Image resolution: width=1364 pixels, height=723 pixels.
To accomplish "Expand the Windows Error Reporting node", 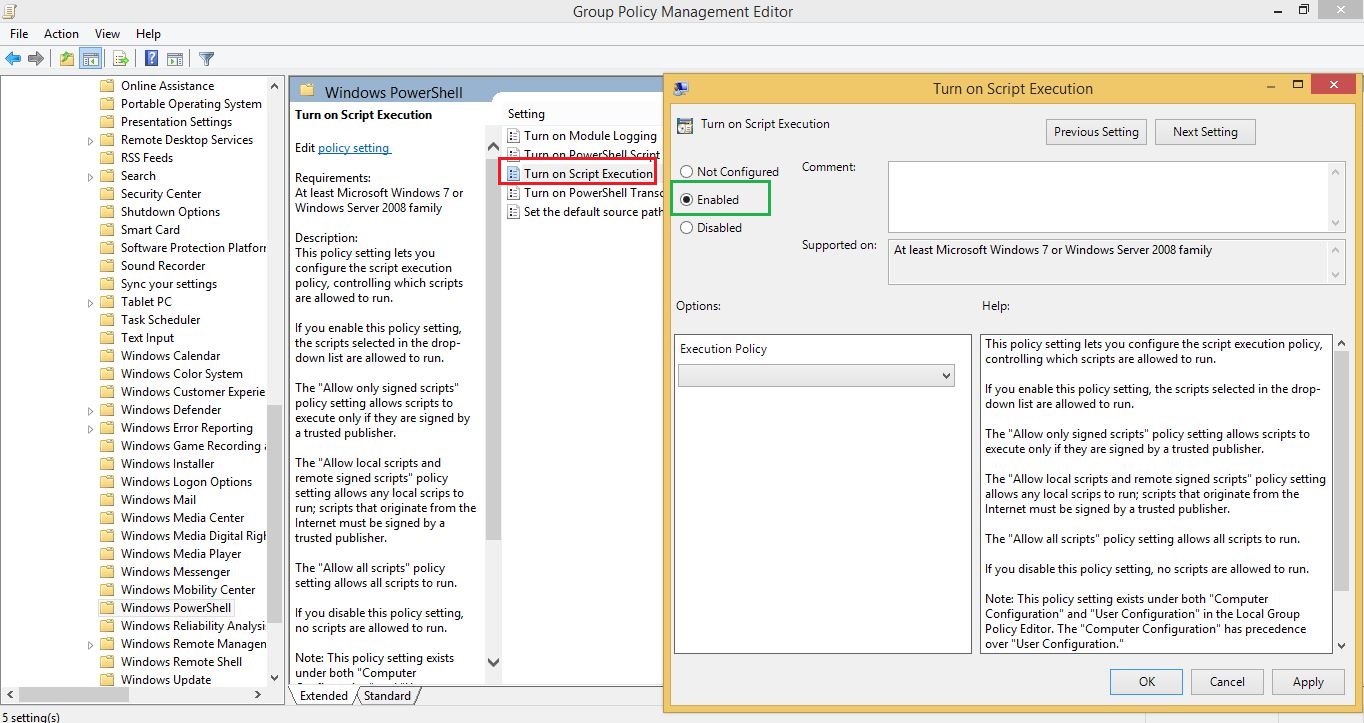I will [91, 429].
